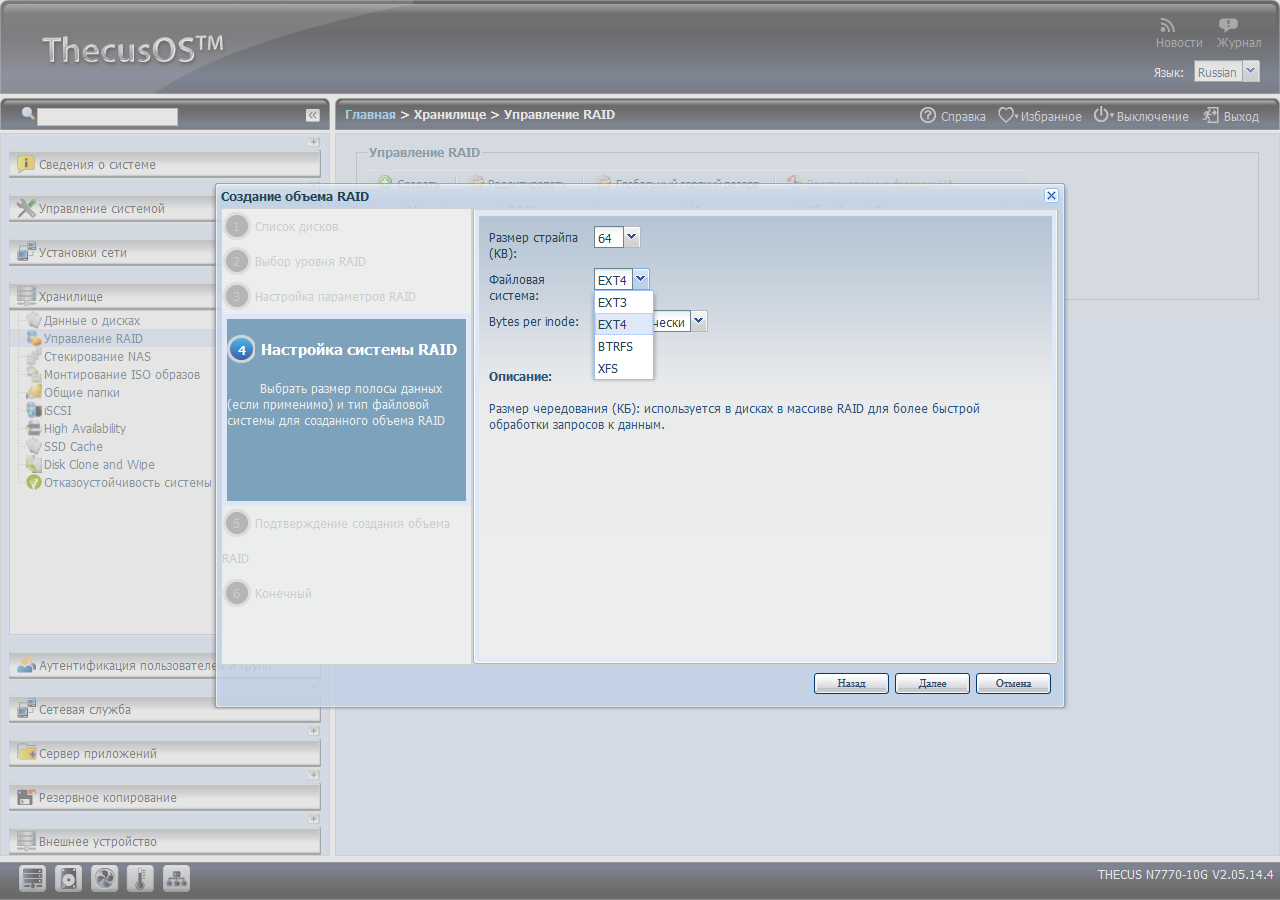Screen dimensions: 1280x900
Task: Collapse the sidebar with the double-arrow button
Action: click(x=313, y=116)
